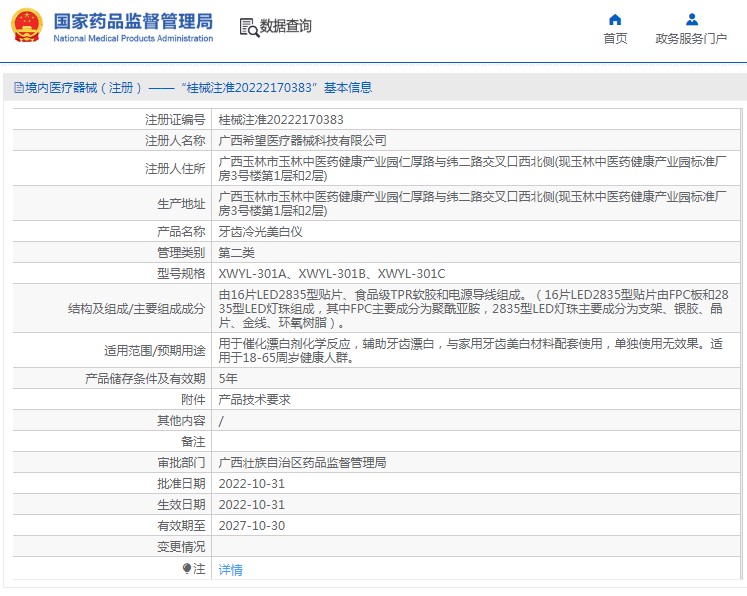Click the home icon above 首页
Viewport: 747px width, 596px height.
615,20
